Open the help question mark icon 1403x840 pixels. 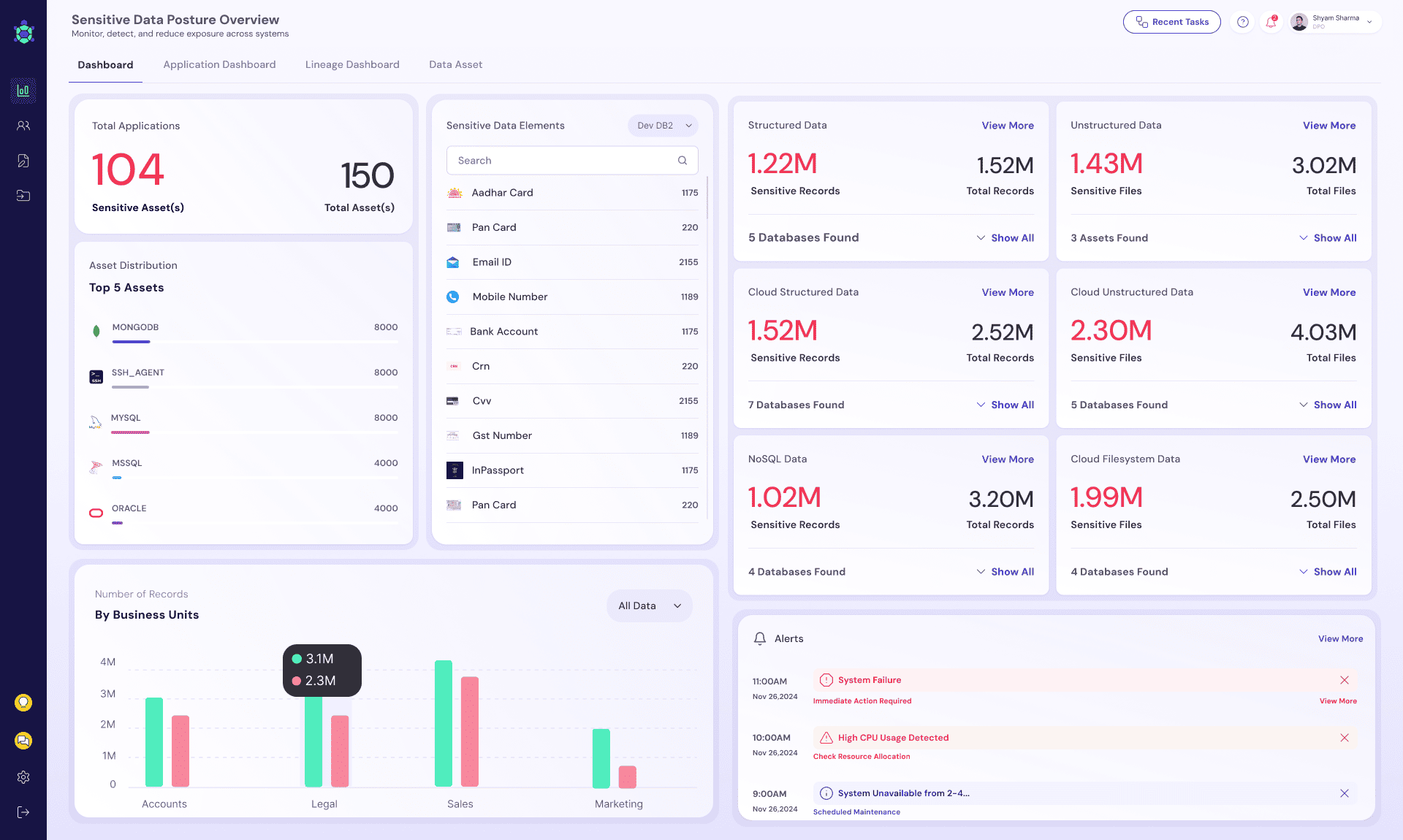point(1242,22)
